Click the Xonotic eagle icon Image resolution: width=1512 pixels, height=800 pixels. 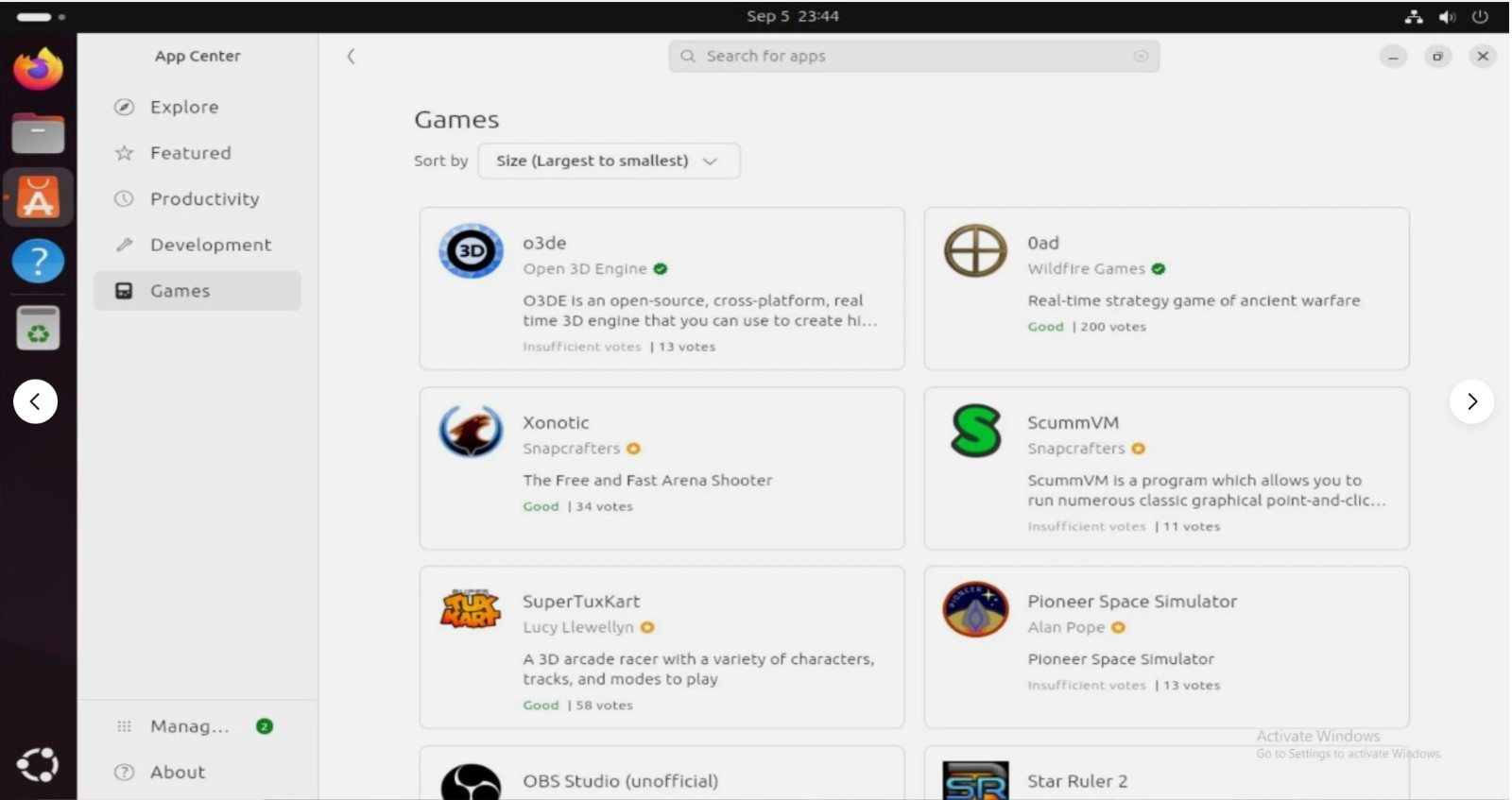pyautogui.click(x=471, y=431)
